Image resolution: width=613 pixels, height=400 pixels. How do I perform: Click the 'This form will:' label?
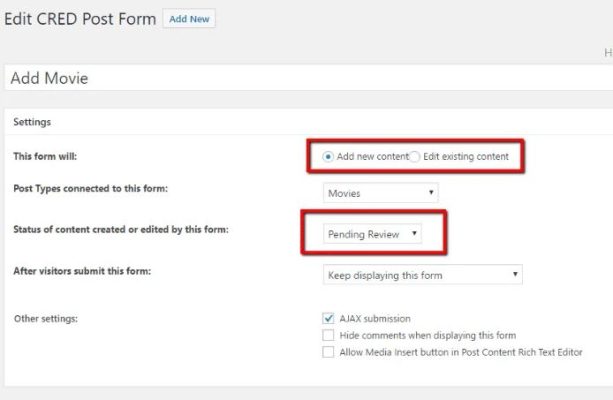pos(44,157)
